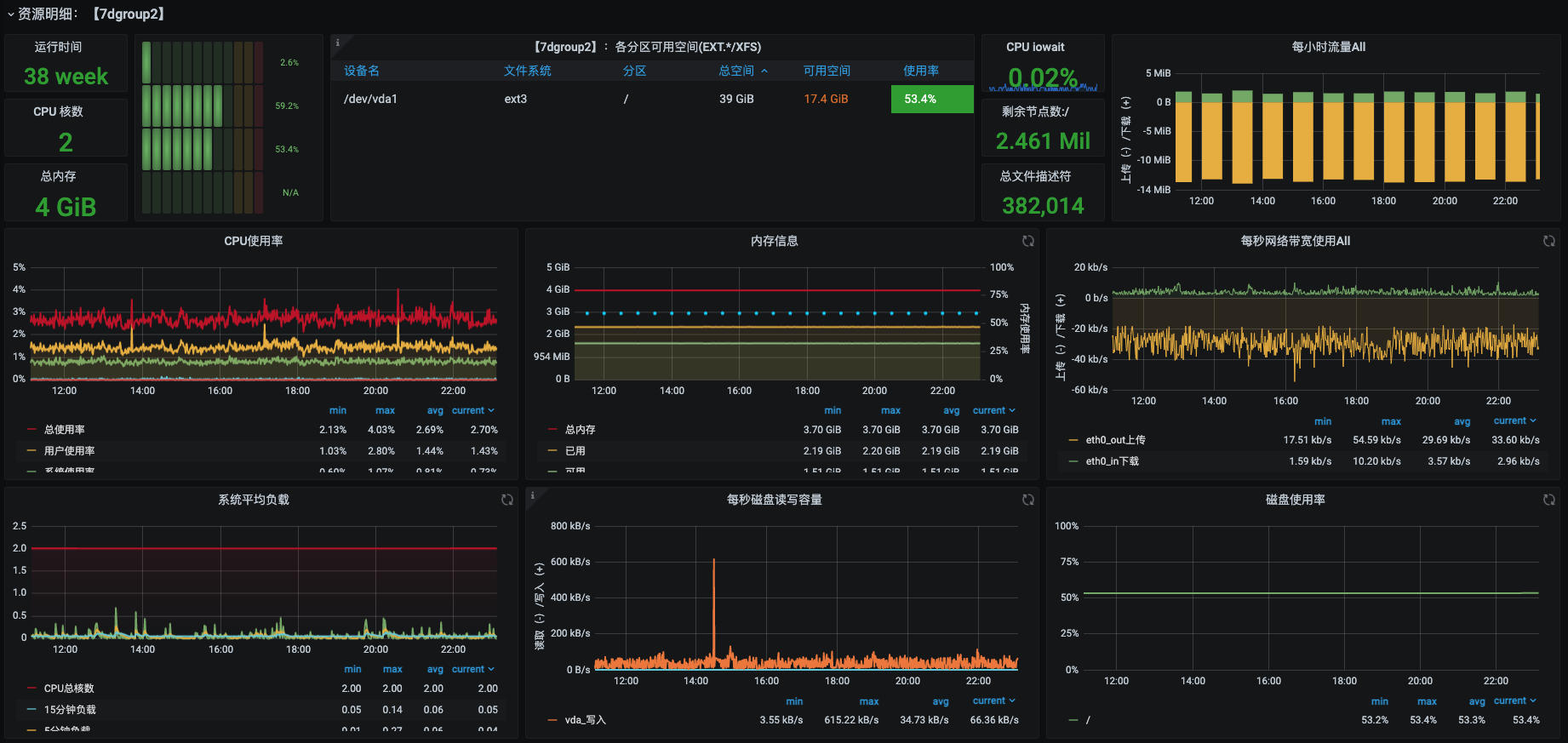Sort network bandwidth legend by current
Viewport: 1568px width, 743px height.
(1515, 420)
